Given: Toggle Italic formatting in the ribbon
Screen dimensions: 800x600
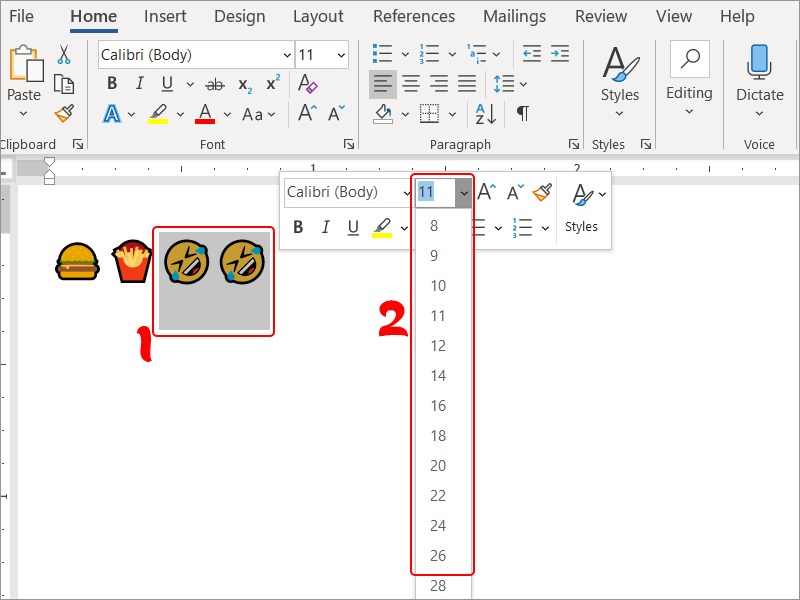Looking at the screenshot, I should 140,84.
